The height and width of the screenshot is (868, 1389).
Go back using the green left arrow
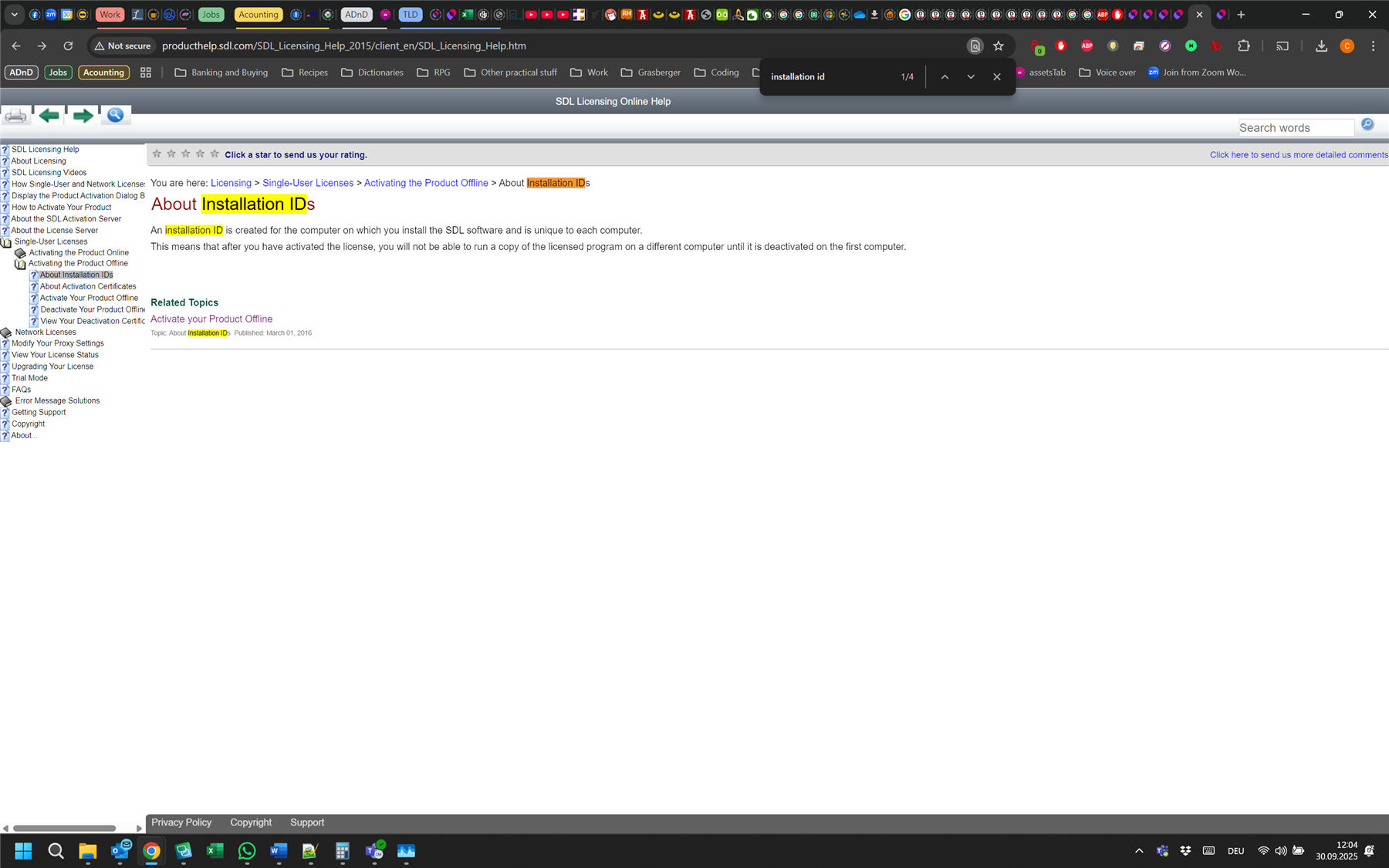click(x=48, y=115)
